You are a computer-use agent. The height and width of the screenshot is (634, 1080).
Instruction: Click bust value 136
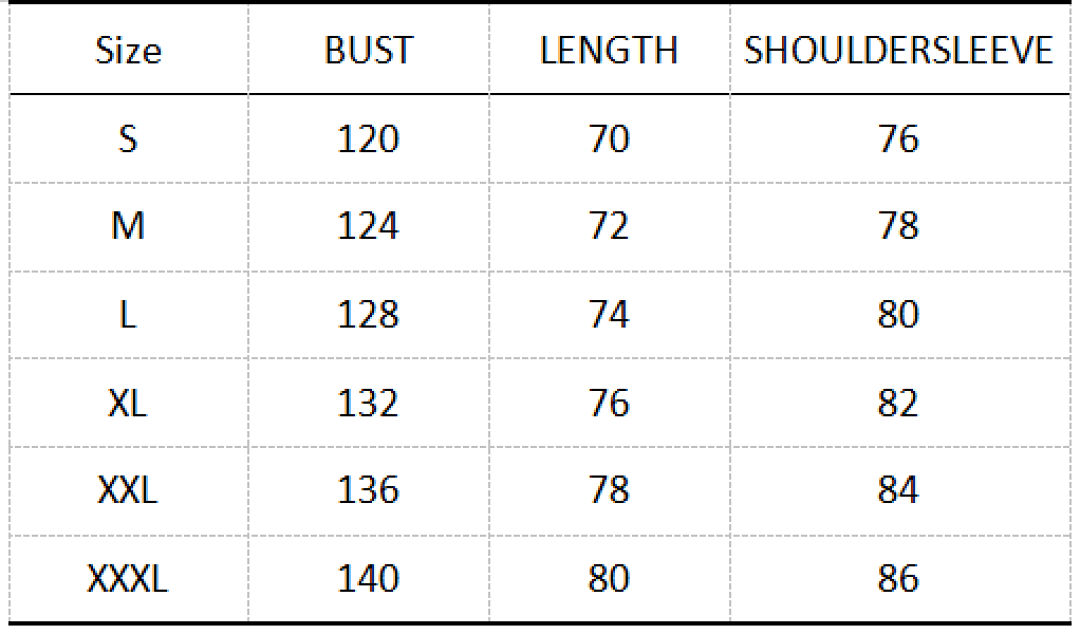(368, 490)
